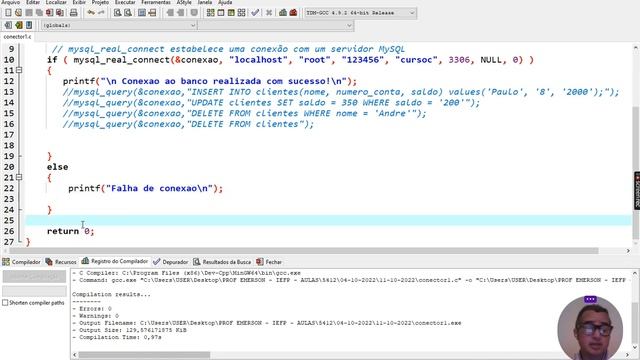Click the Open file toolbar icon
The width and height of the screenshot is (640, 360).
click(x=18, y=13)
